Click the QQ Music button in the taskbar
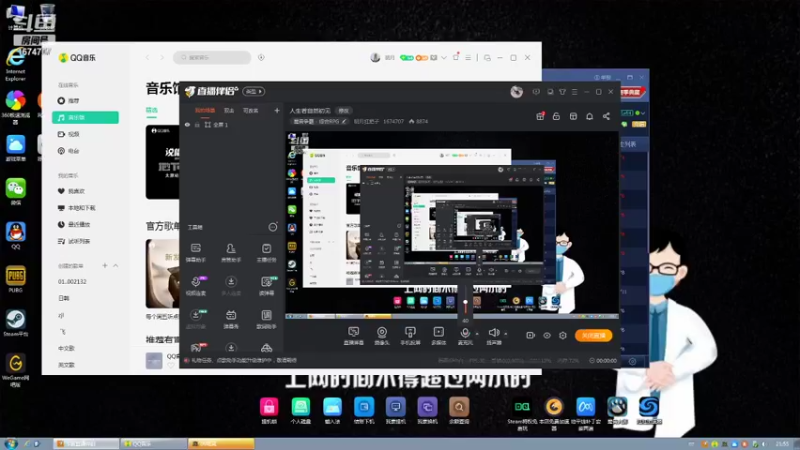Image resolution: width=800 pixels, height=450 pixels. click(x=153, y=444)
